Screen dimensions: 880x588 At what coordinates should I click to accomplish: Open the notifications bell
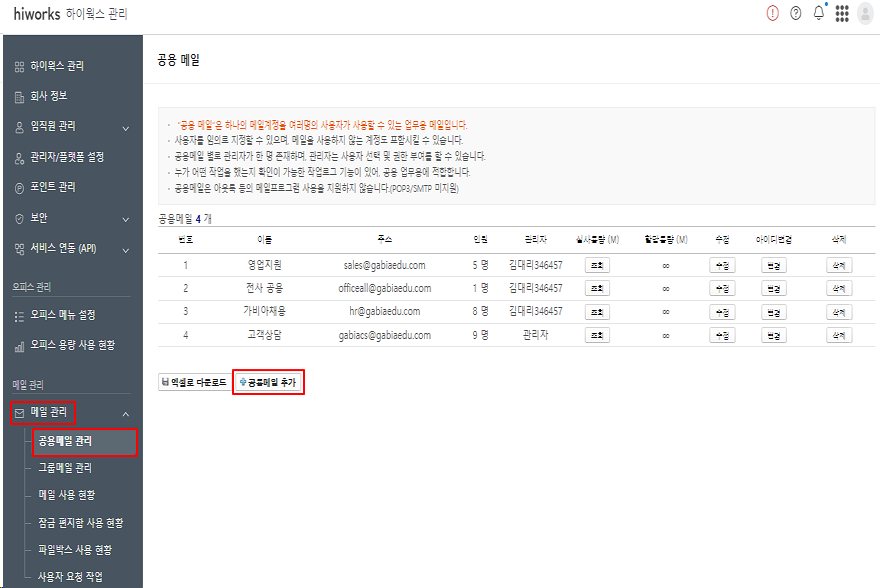point(819,12)
